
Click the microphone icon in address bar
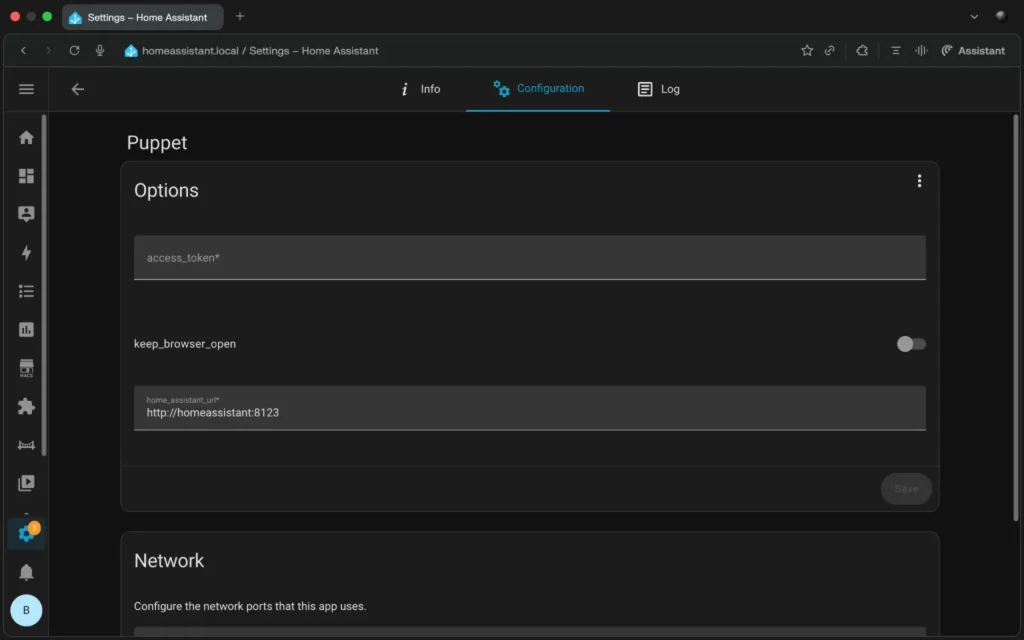click(x=100, y=50)
